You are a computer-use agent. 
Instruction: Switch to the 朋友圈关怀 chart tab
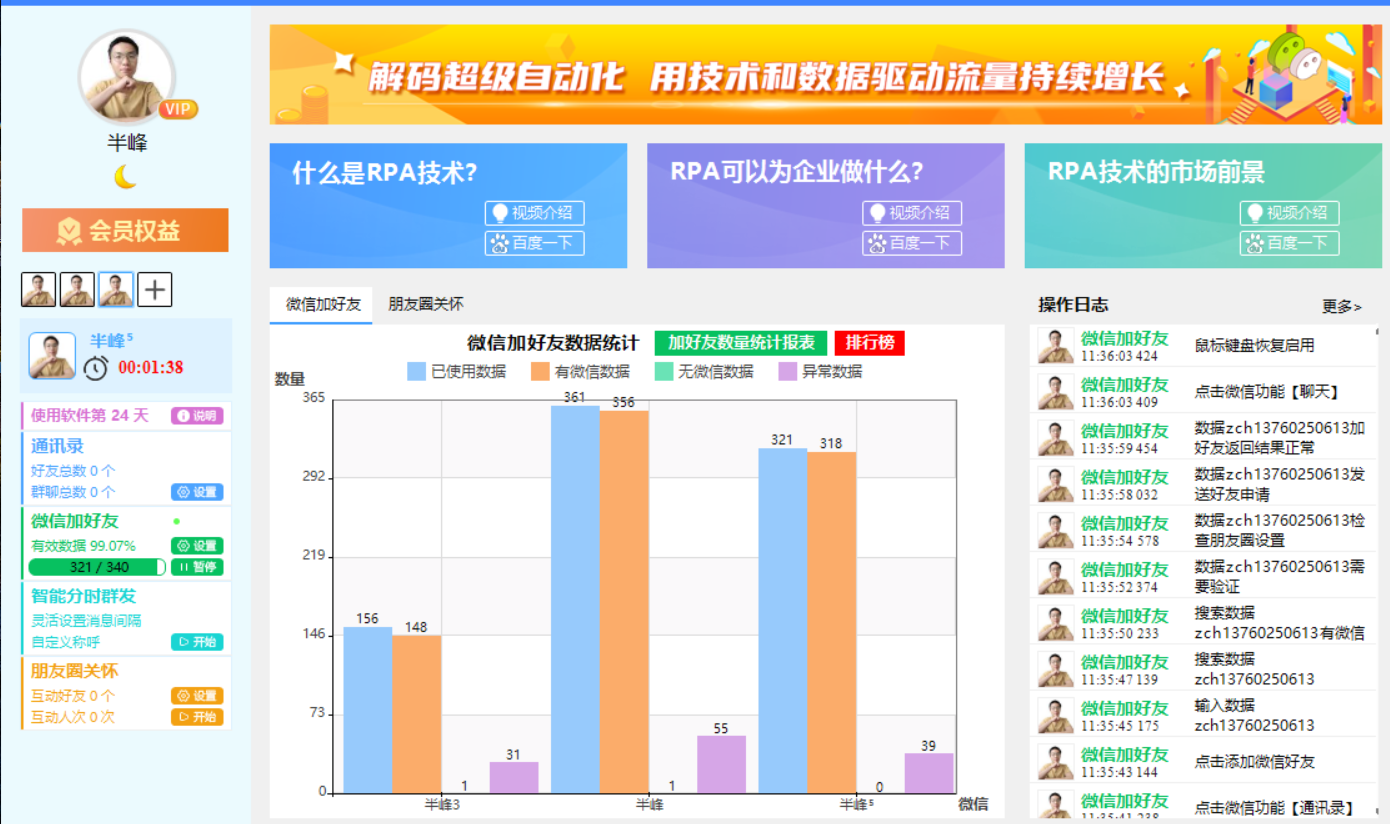[x=426, y=304]
